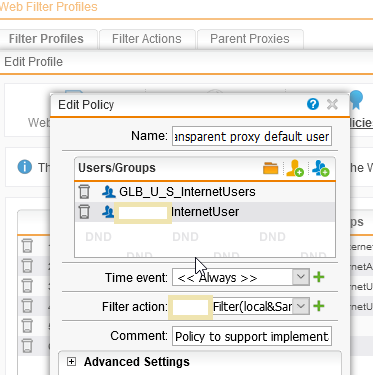Switch to the Parent Proxies tab
This screenshot has height=375, width=373.
pos(250,39)
